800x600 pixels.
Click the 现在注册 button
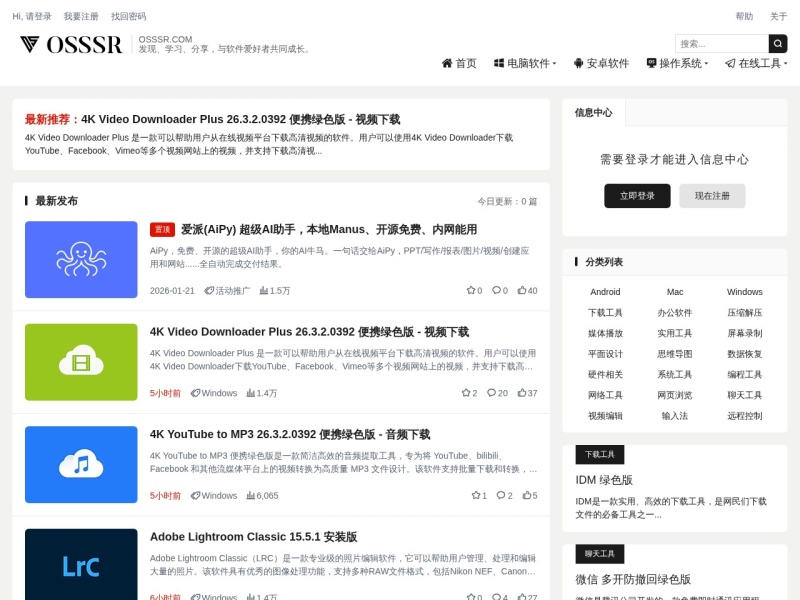click(712, 196)
